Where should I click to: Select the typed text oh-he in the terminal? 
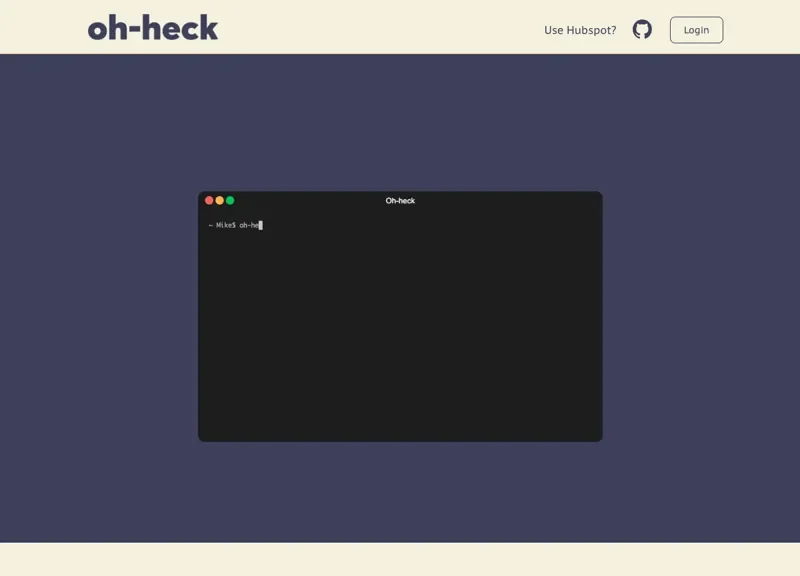click(x=250, y=223)
